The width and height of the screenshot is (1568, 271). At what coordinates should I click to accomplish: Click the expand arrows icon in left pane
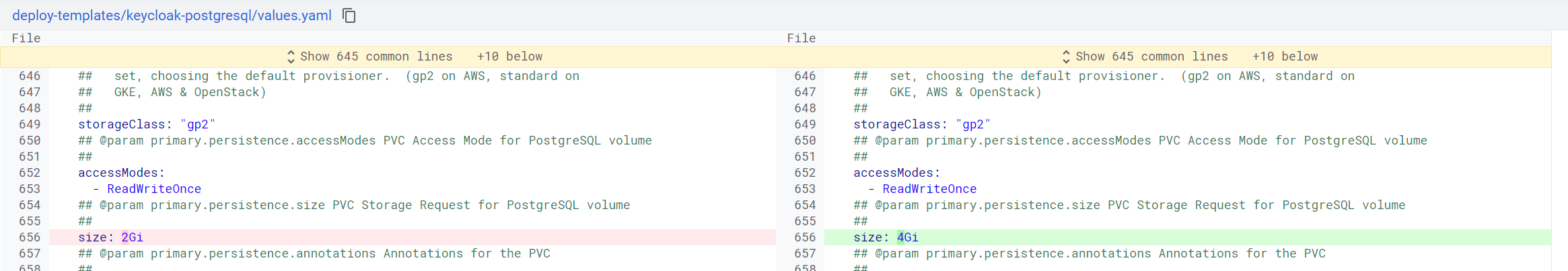(x=291, y=56)
